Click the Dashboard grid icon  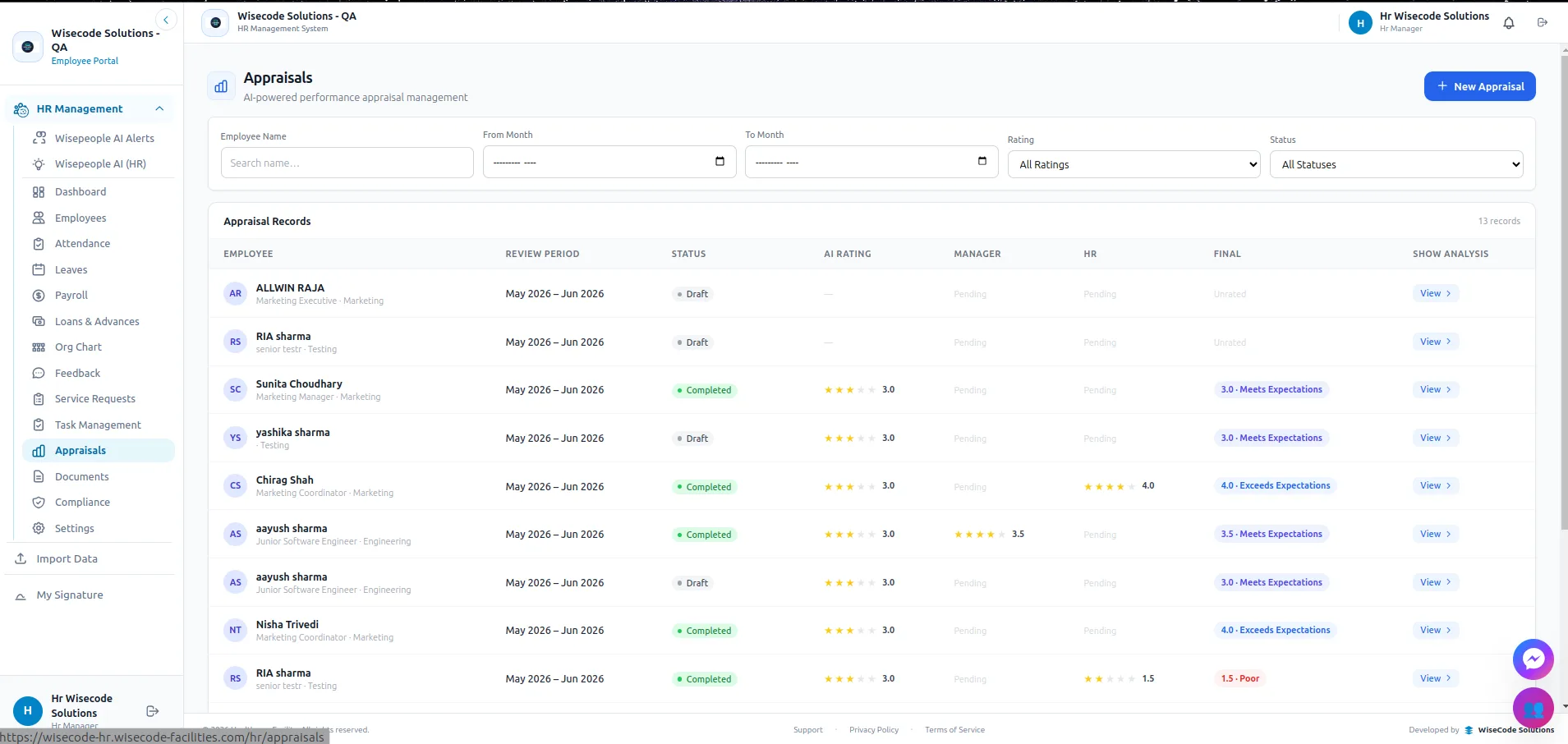pos(39,191)
